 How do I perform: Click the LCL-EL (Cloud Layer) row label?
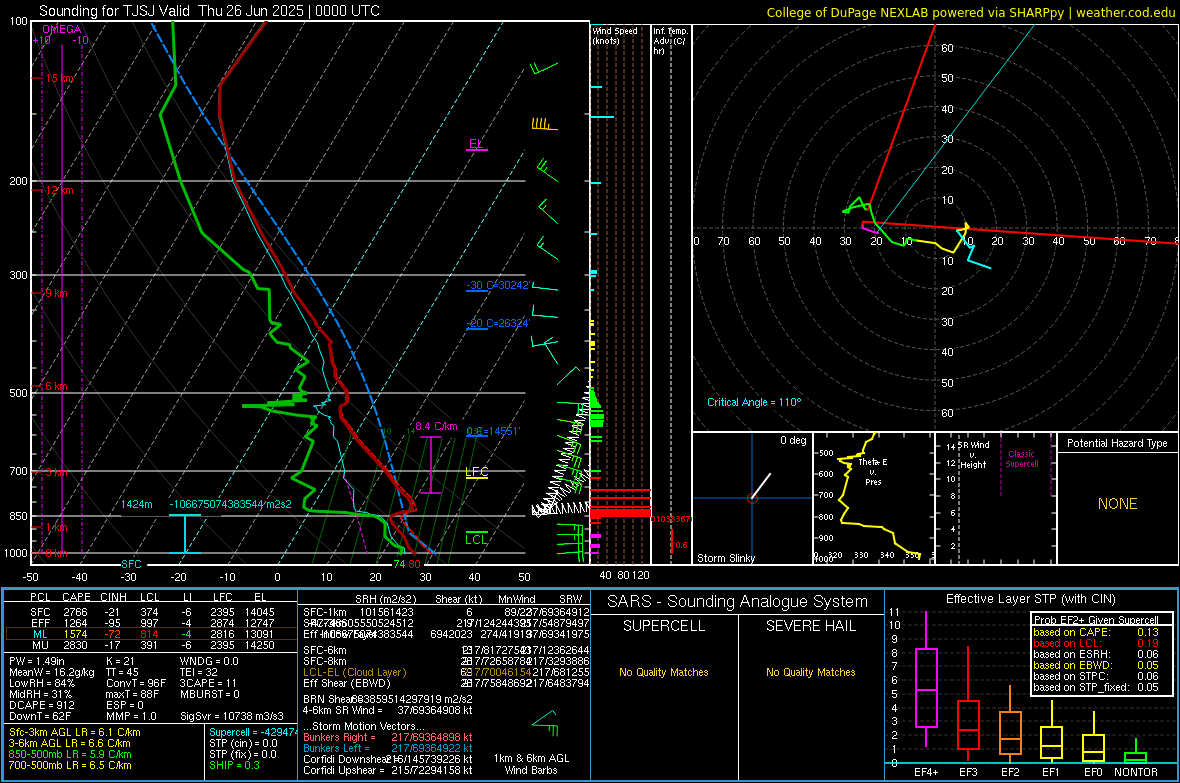[x=354, y=672]
